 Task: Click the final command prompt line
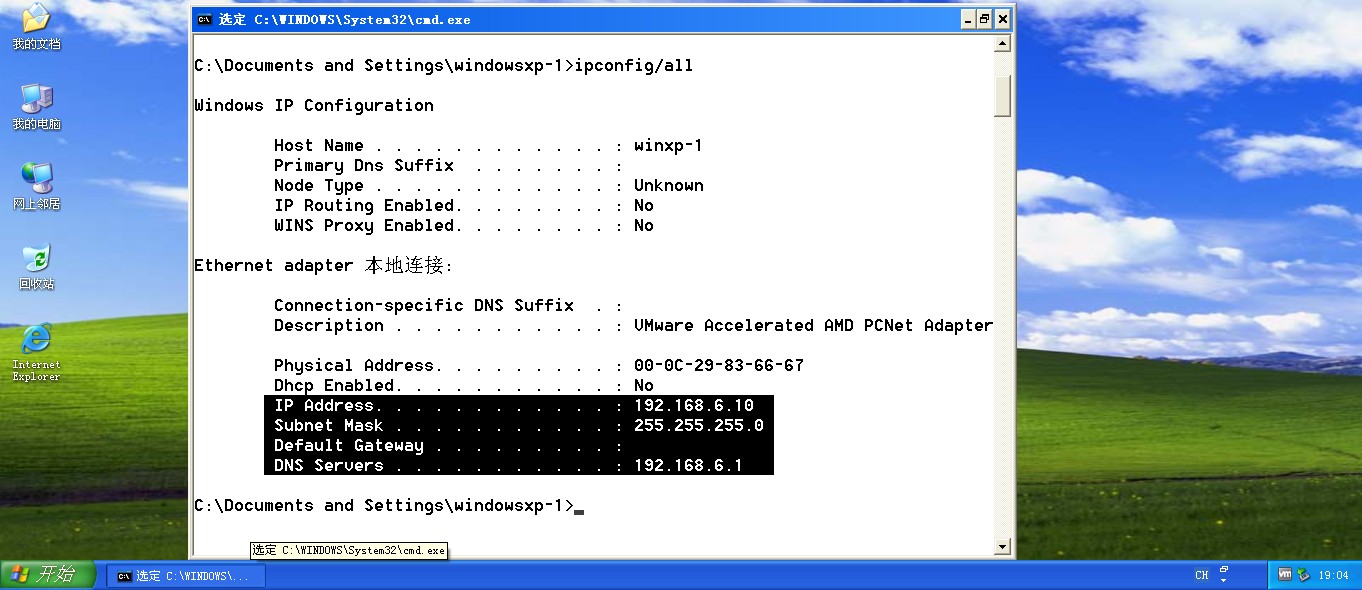(389, 506)
